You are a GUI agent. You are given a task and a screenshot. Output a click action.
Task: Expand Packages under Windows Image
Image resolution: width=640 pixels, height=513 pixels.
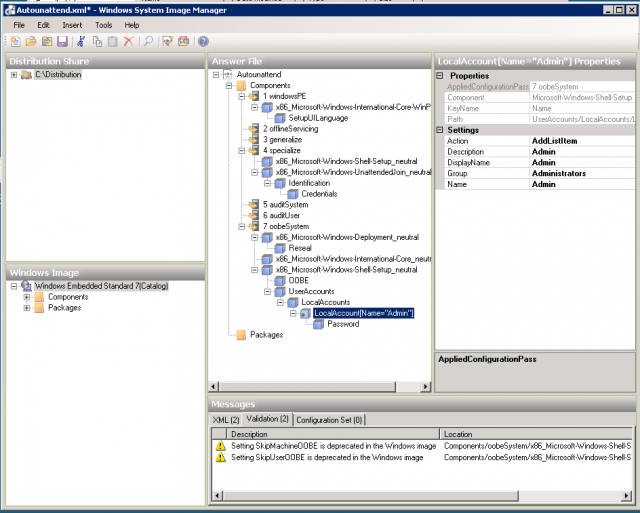26,308
